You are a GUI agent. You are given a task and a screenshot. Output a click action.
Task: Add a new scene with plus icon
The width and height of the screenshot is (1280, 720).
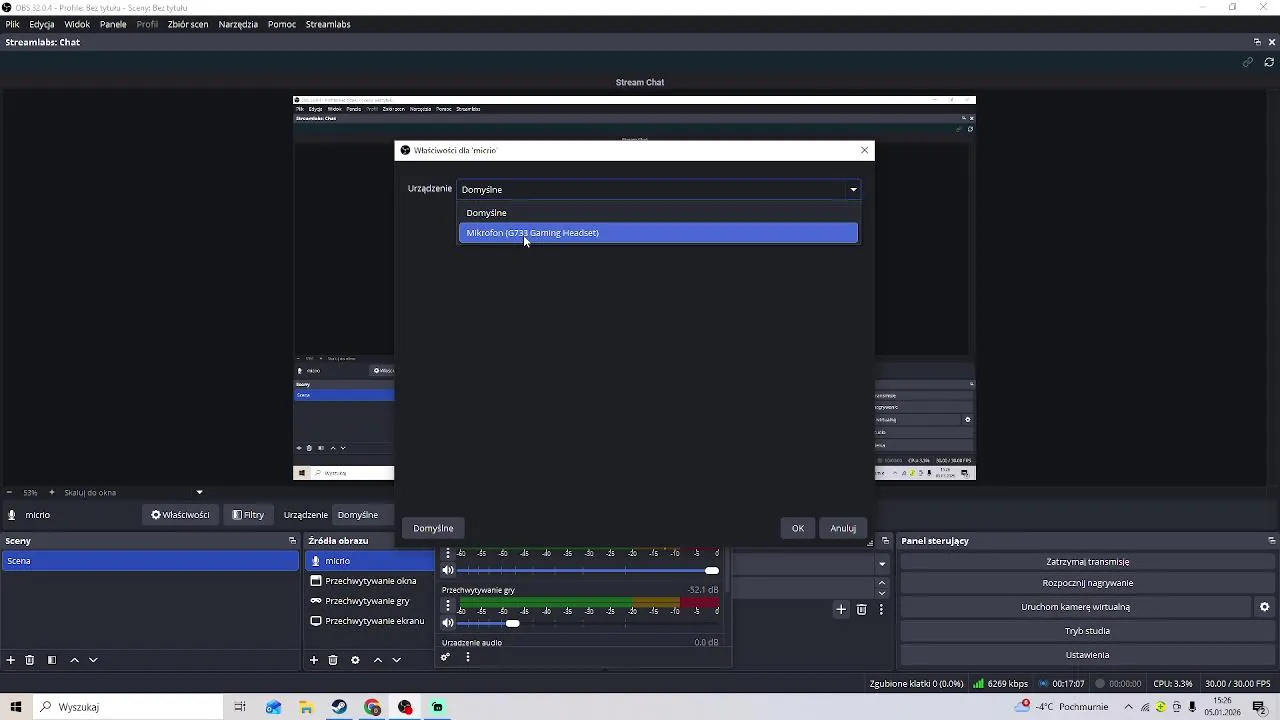pyautogui.click(x=11, y=660)
